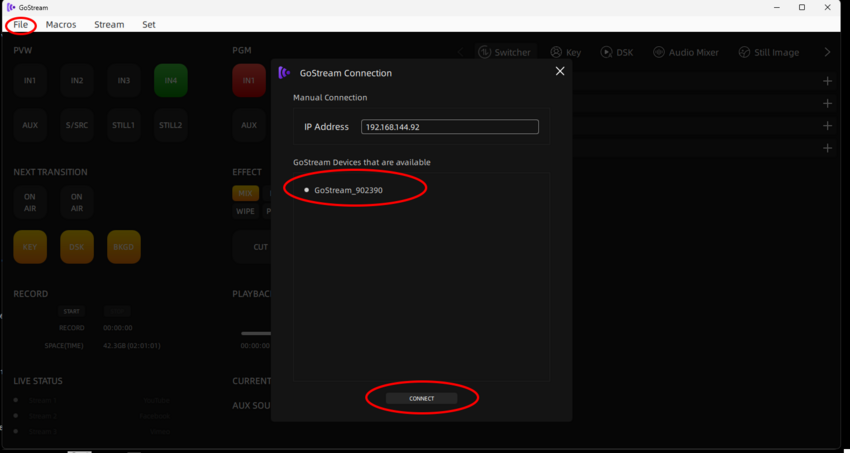
Task: Select IN1 in the PVW row
Action: tap(30, 81)
